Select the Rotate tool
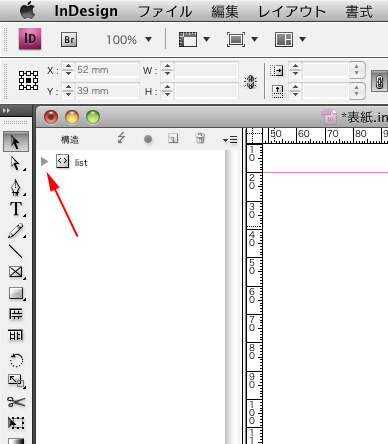This screenshot has height=444, width=388. pos(16,360)
